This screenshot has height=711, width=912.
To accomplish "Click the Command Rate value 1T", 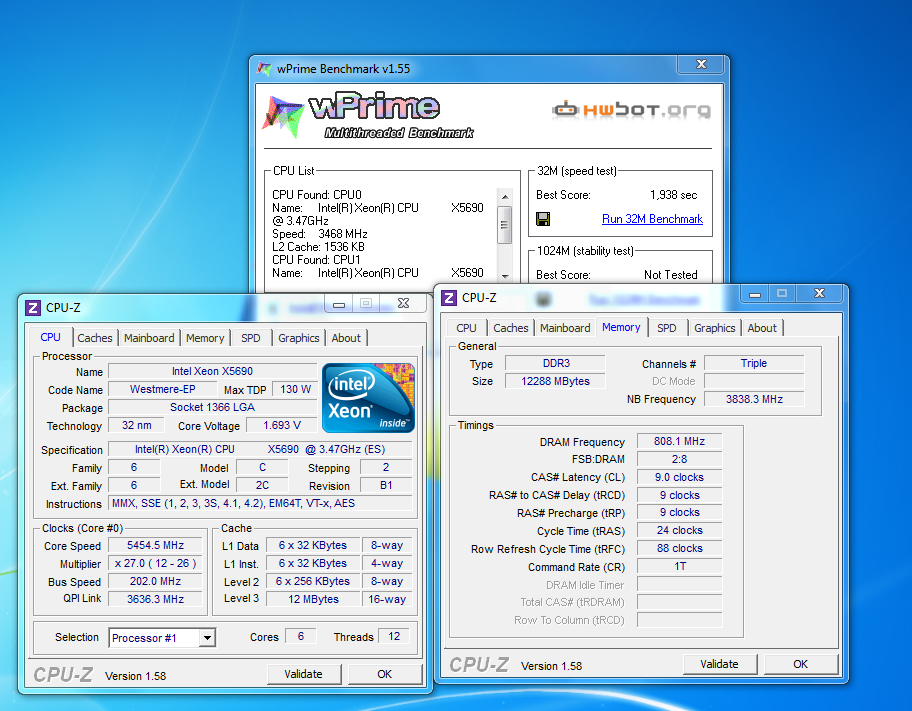I will coord(679,566).
